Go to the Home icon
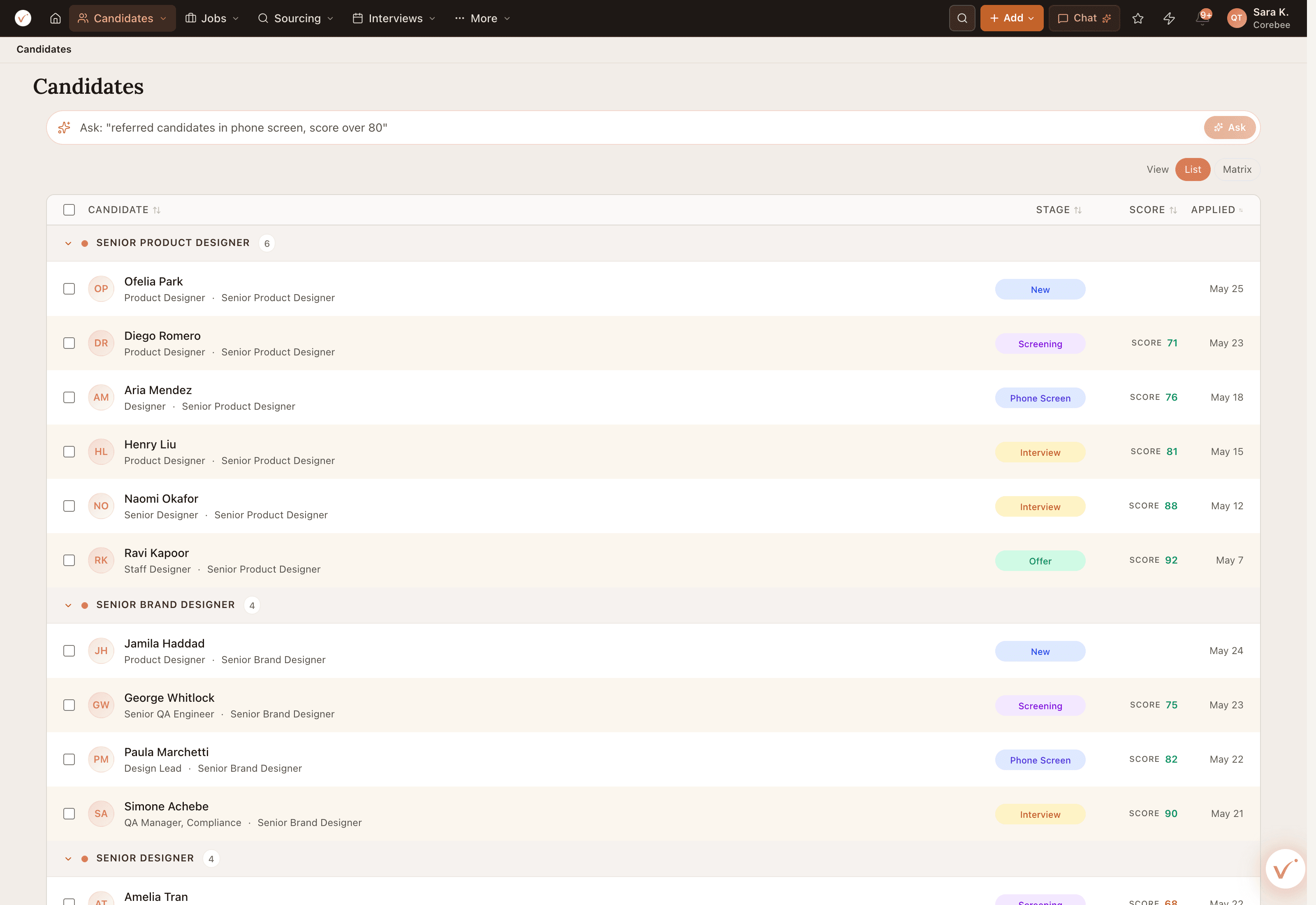 pyautogui.click(x=56, y=18)
